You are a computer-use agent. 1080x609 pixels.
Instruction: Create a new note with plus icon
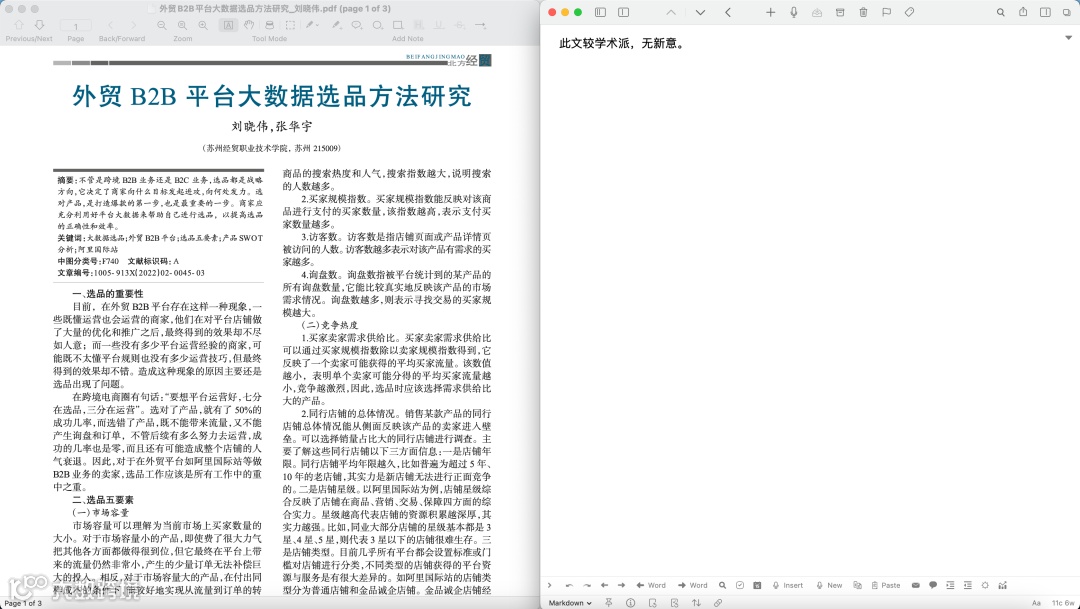770,12
